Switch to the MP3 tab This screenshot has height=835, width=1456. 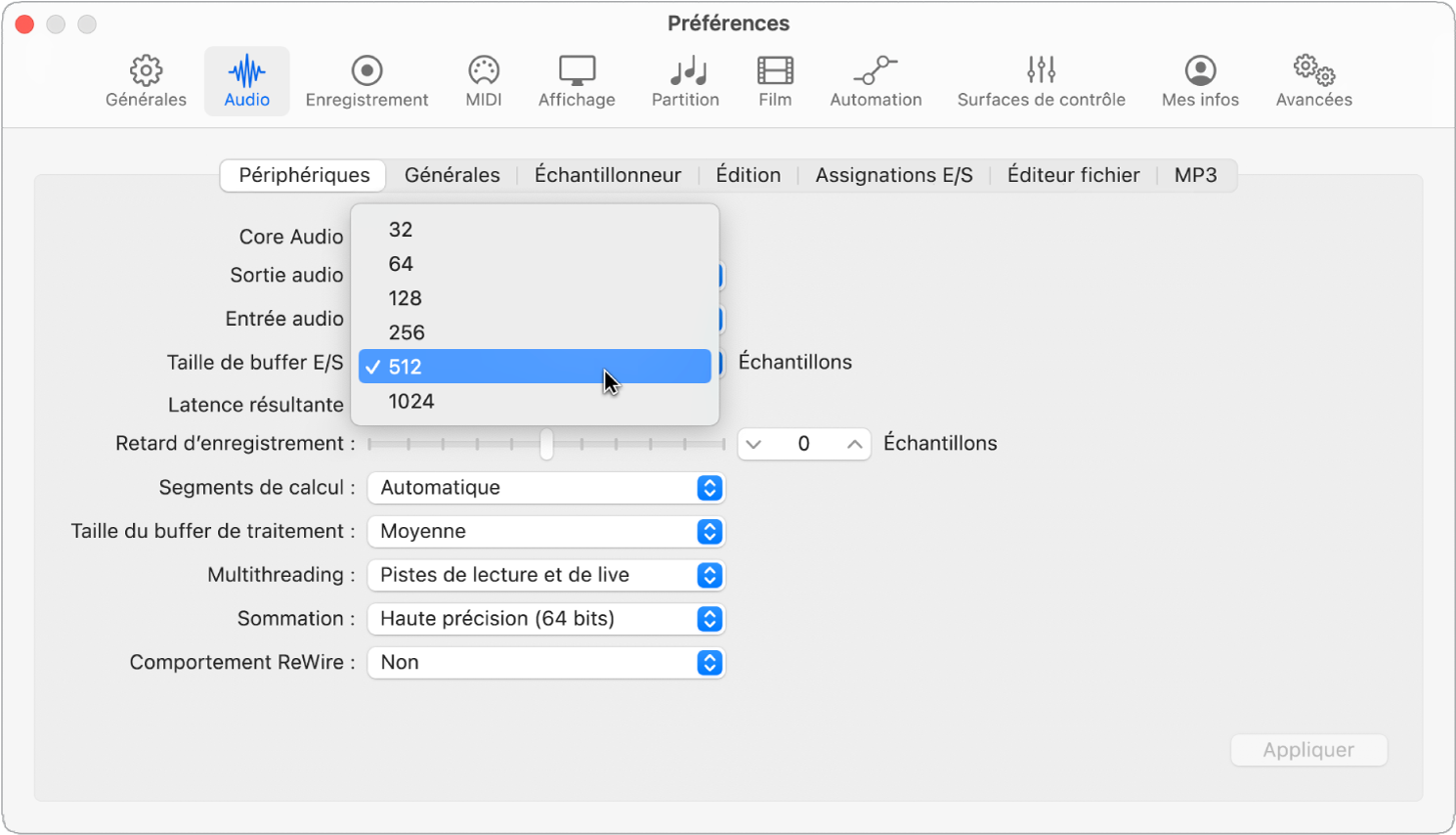[x=1195, y=175]
